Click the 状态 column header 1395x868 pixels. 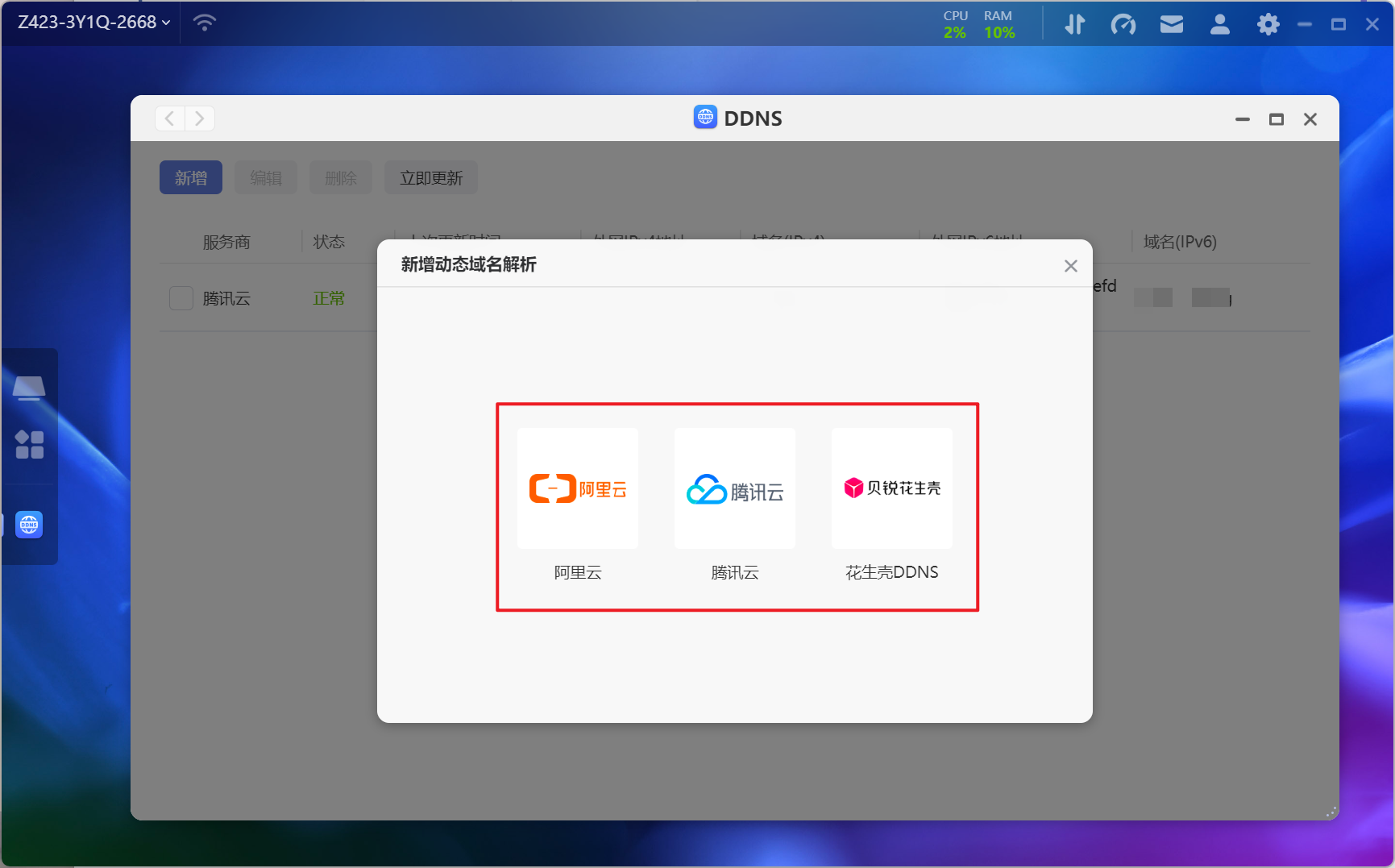coord(329,242)
